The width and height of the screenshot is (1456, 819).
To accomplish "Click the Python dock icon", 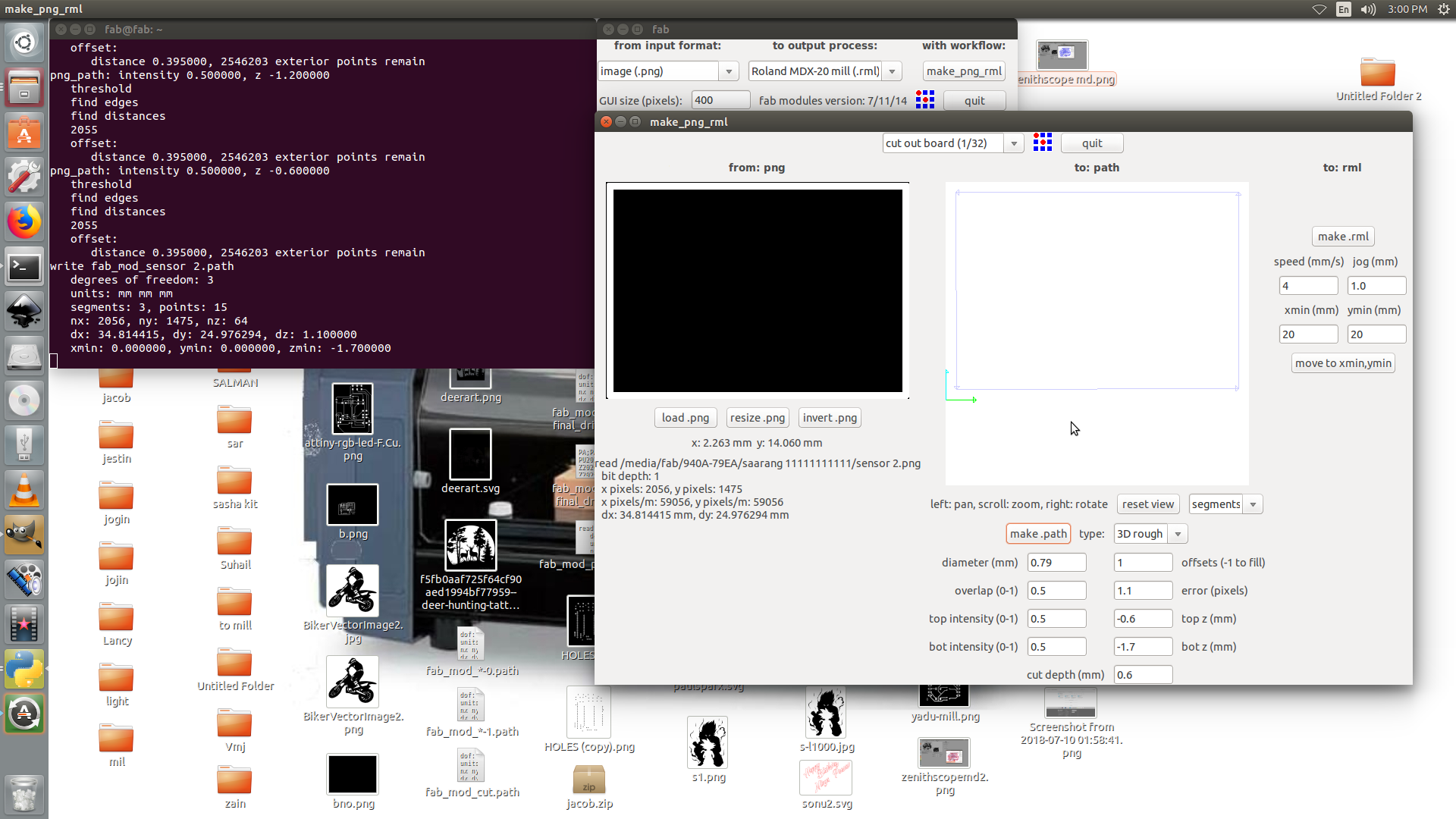I will tap(24, 669).
